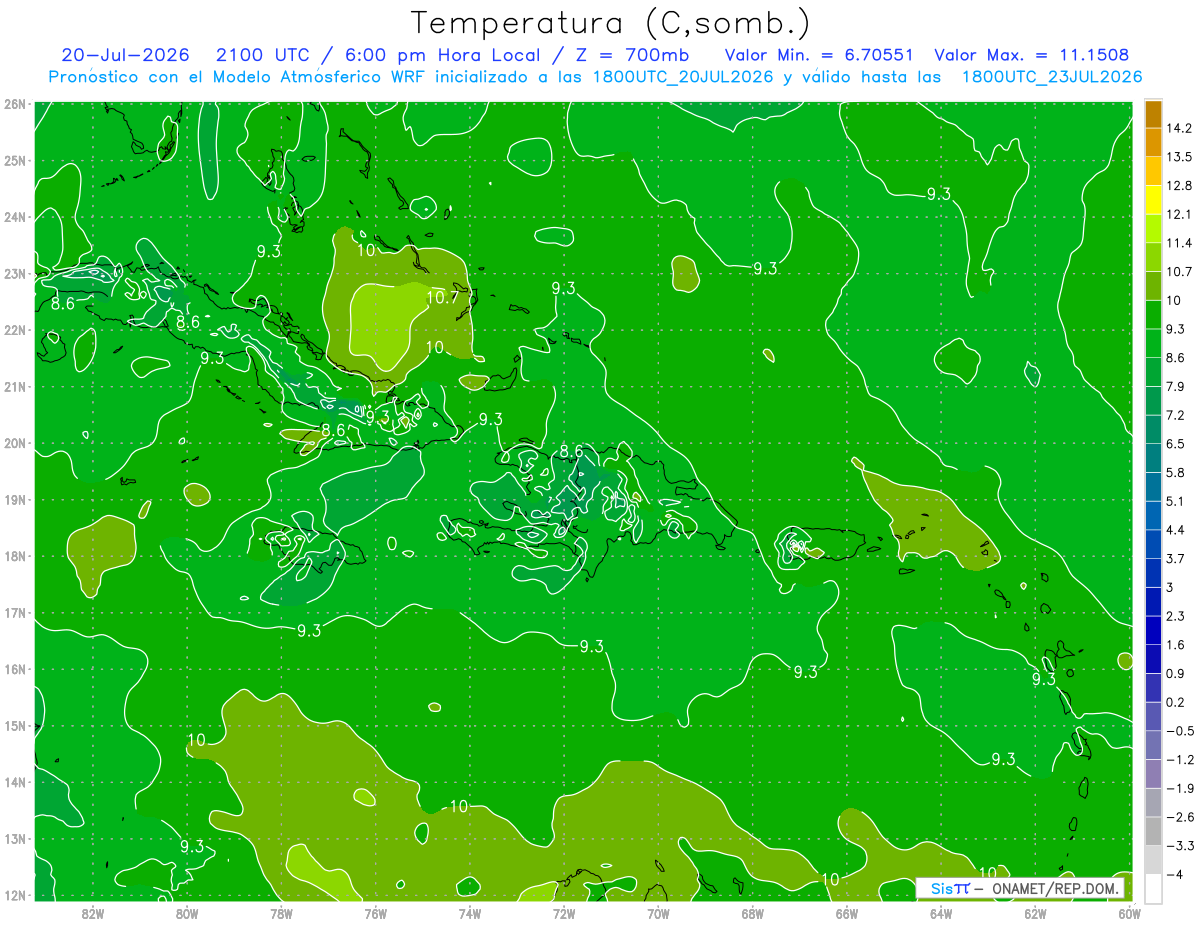Image resolution: width=1200 pixels, height=927 pixels.
Task: Click the 62W longitude axis label
Action: point(1035,913)
